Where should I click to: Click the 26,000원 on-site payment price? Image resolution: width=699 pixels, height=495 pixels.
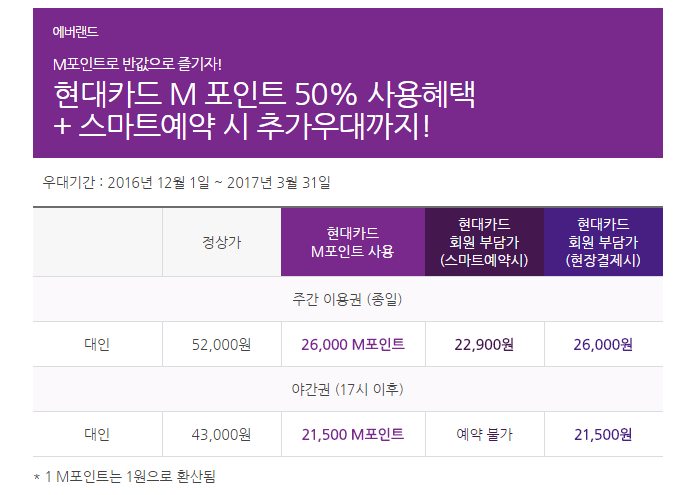point(603,344)
